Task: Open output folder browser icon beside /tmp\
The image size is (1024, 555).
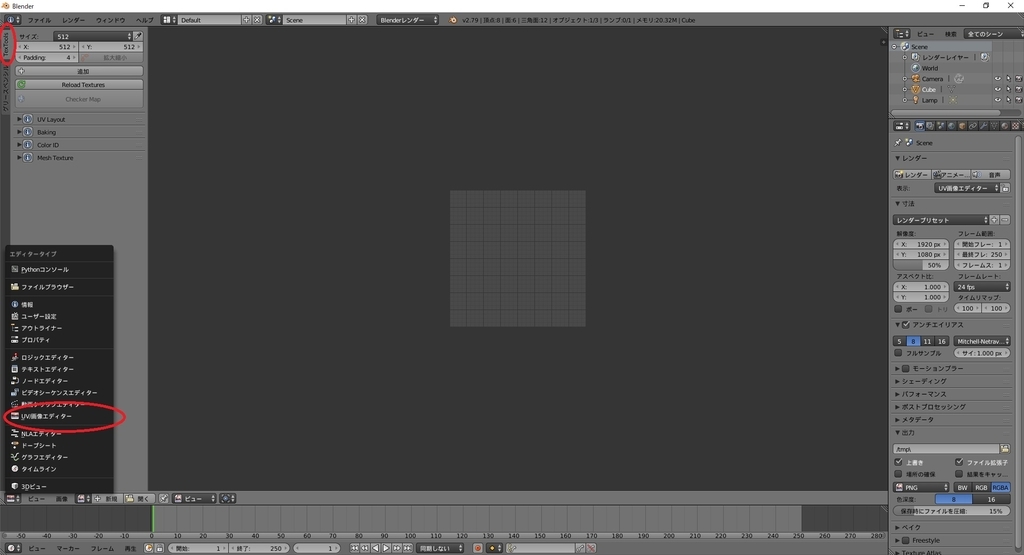Action: (1004, 449)
